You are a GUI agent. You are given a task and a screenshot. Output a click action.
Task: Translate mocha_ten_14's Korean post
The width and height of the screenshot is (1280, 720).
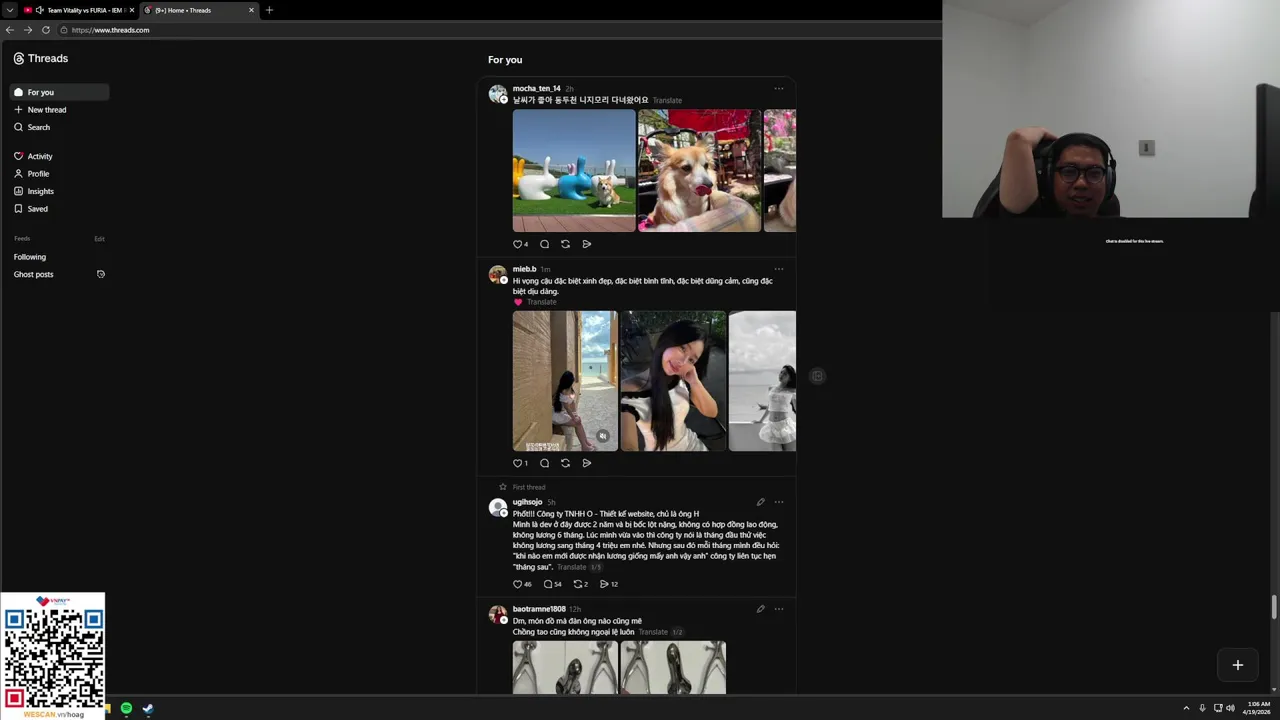[x=667, y=100]
